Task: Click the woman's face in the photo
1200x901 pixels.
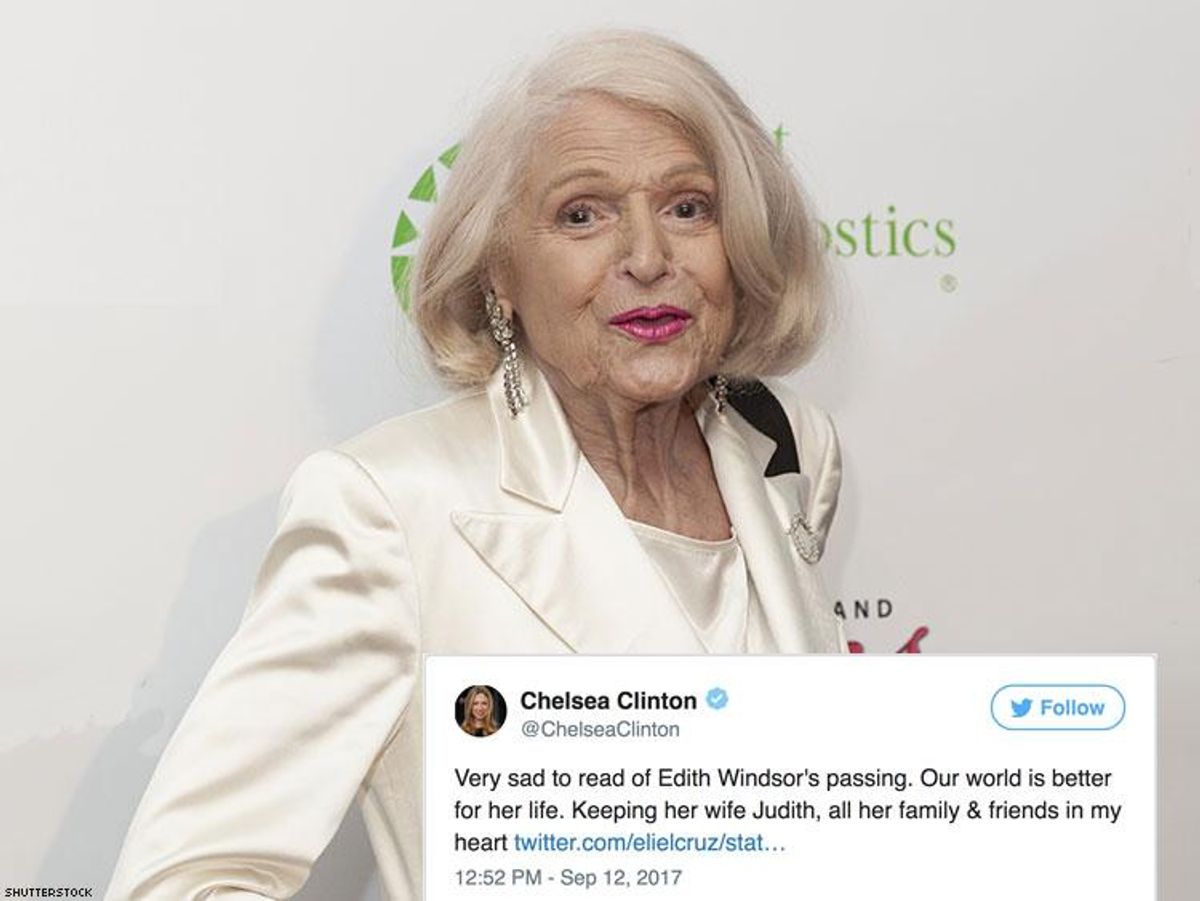Action: 615,260
